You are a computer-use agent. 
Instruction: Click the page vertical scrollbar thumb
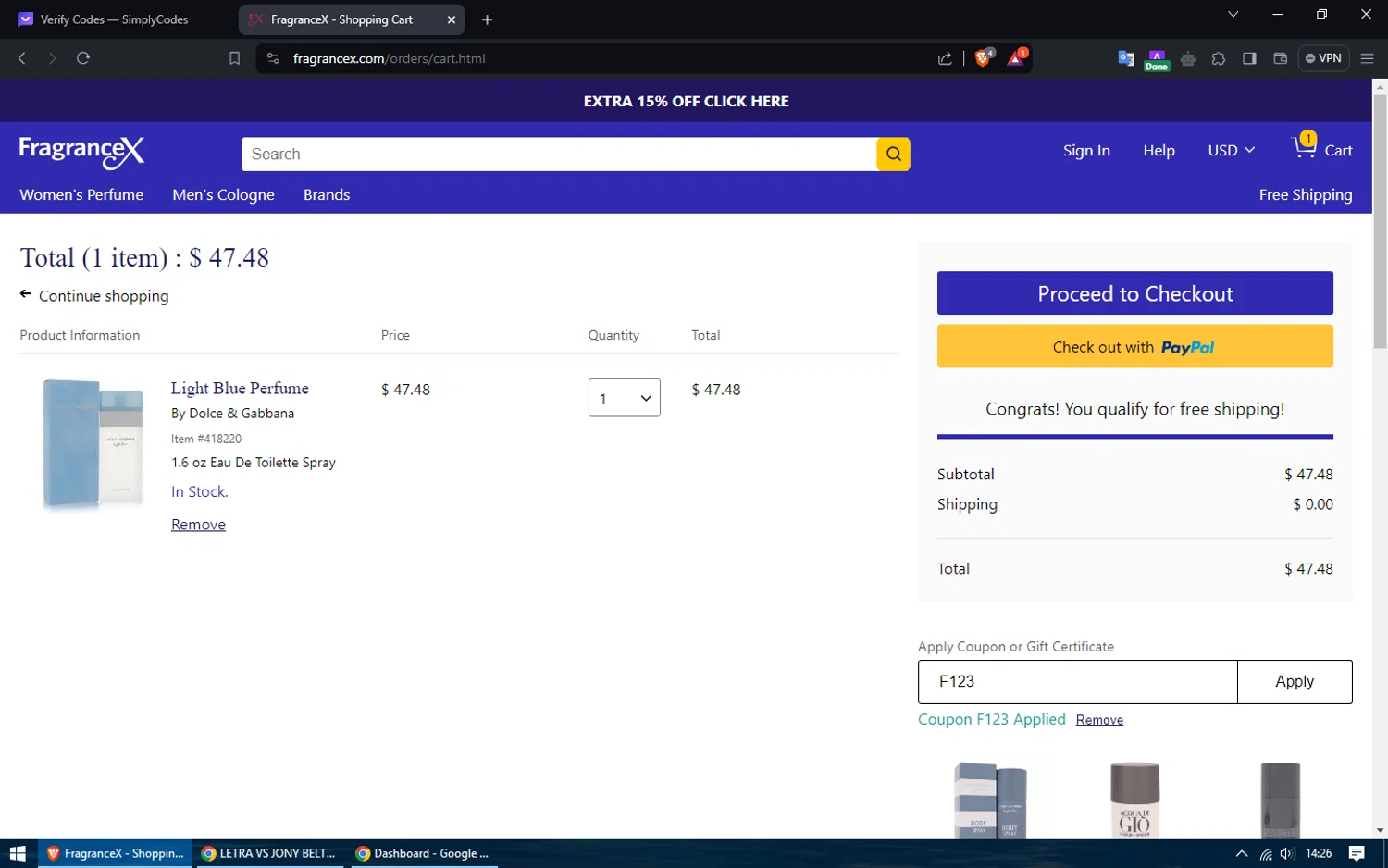1380,222
